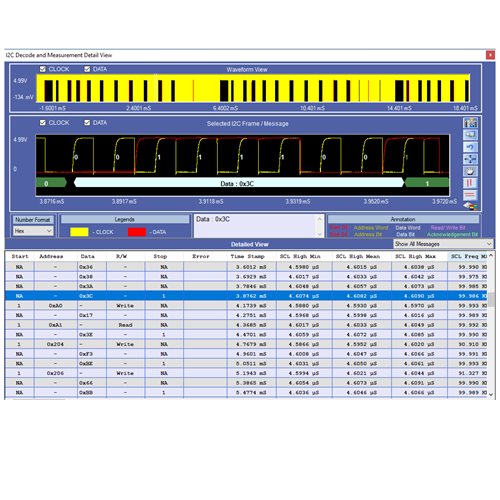Enable the horizontal cursors icon
The width and height of the screenshot is (500, 500).
coord(470,195)
